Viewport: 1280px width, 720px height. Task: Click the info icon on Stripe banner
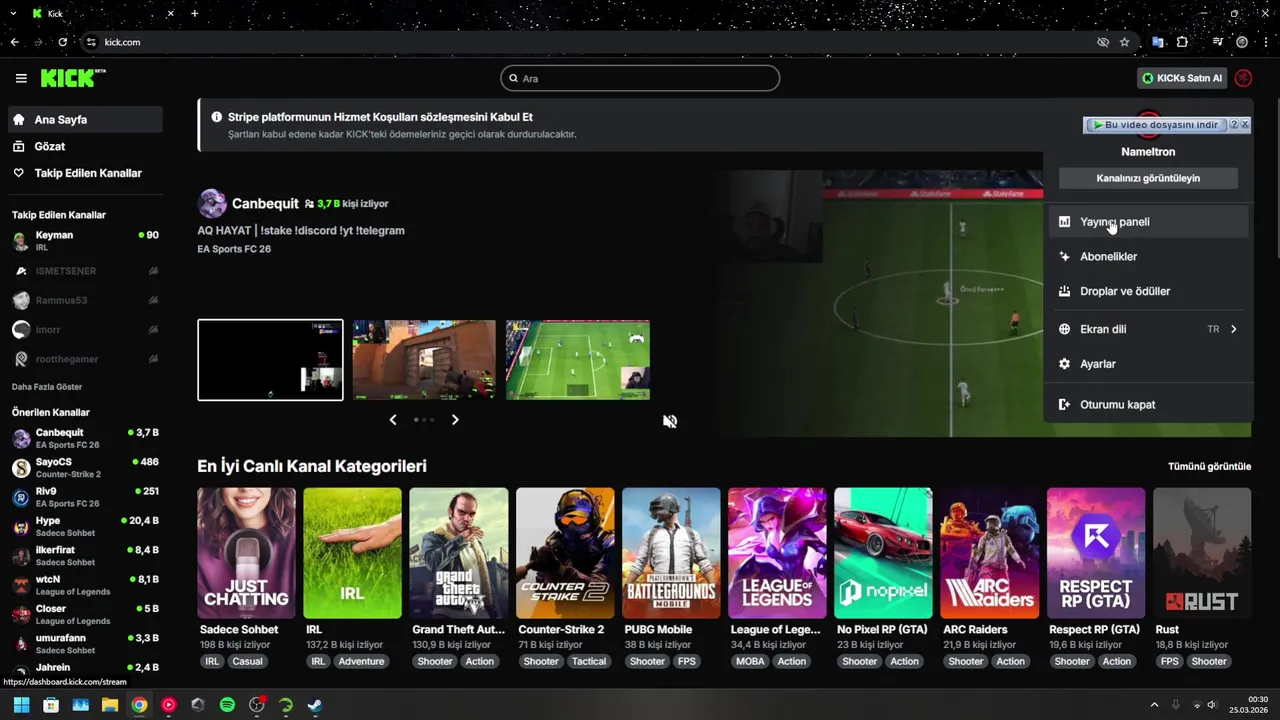pos(217,117)
